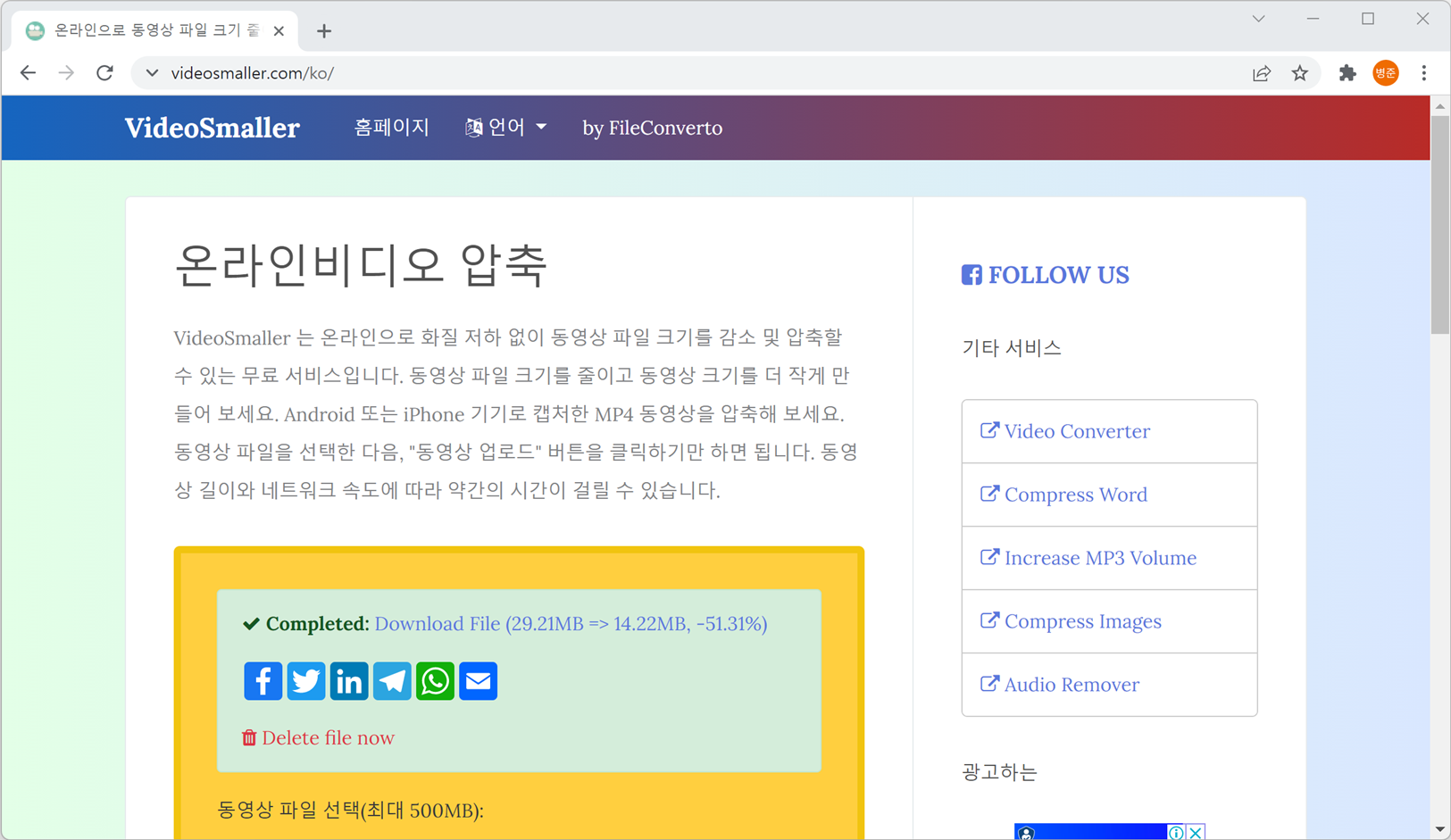Share result on Twitter icon
Screen dimensions: 1451x840
305,681
